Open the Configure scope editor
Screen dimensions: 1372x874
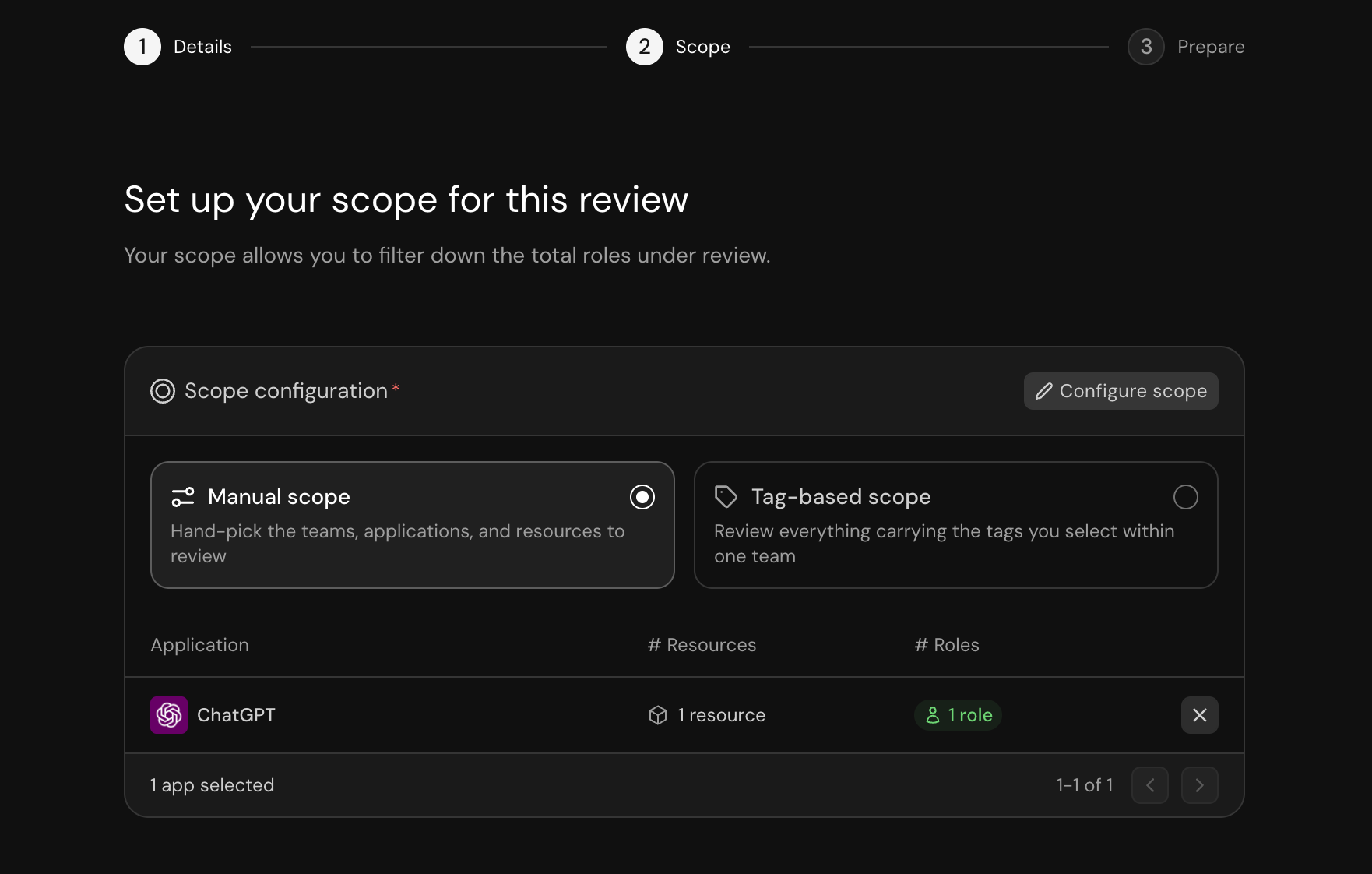pyautogui.click(x=1121, y=391)
